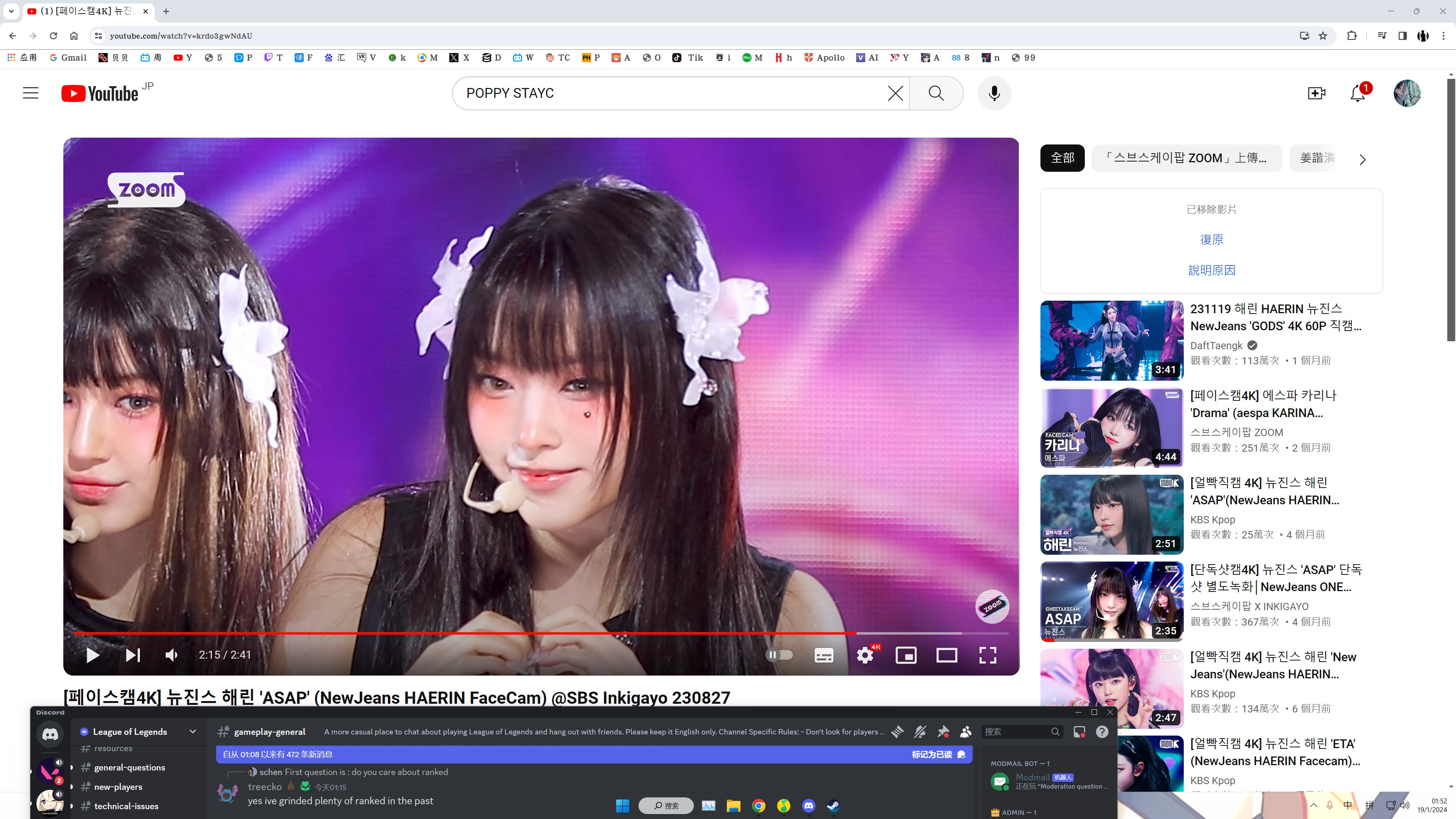1456x819 pixels.
Task: Click 标记为已读 in Discord
Action: (x=932, y=755)
